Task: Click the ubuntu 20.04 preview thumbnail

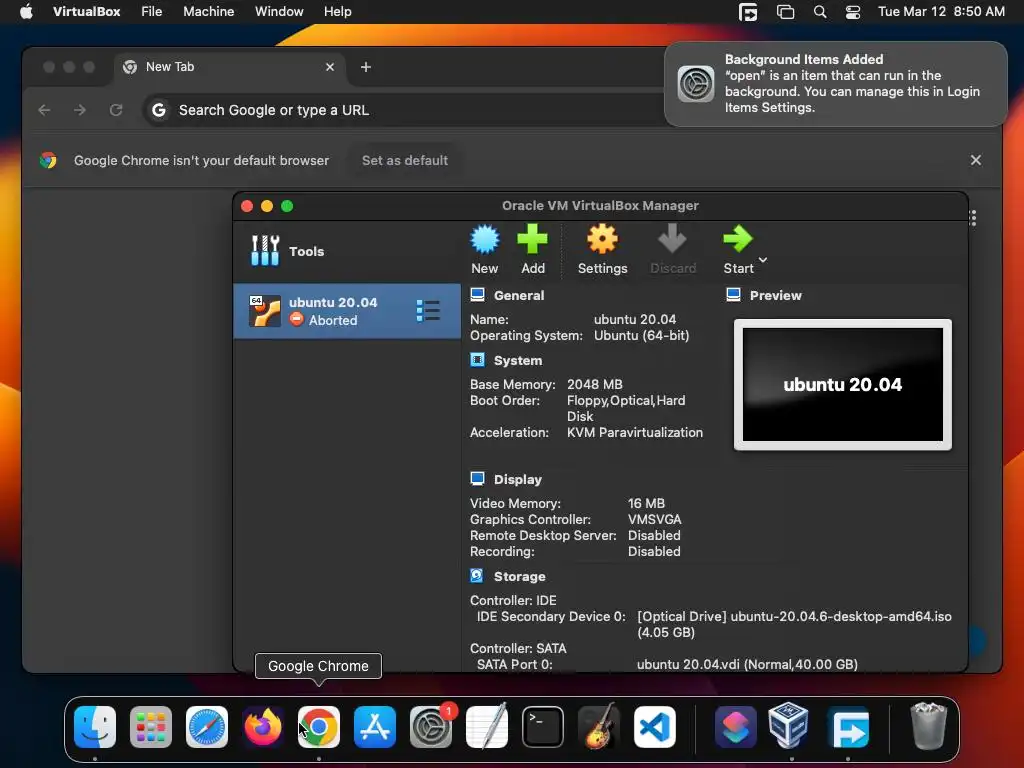Action: pyautogui.click(x=842, y=385)
